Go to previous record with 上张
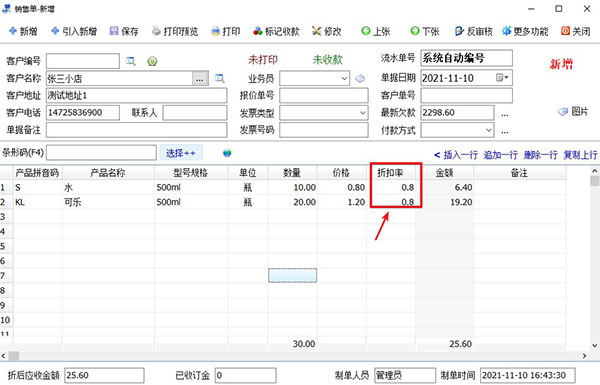This screenshot has width=600, height=385. (376, 31)
